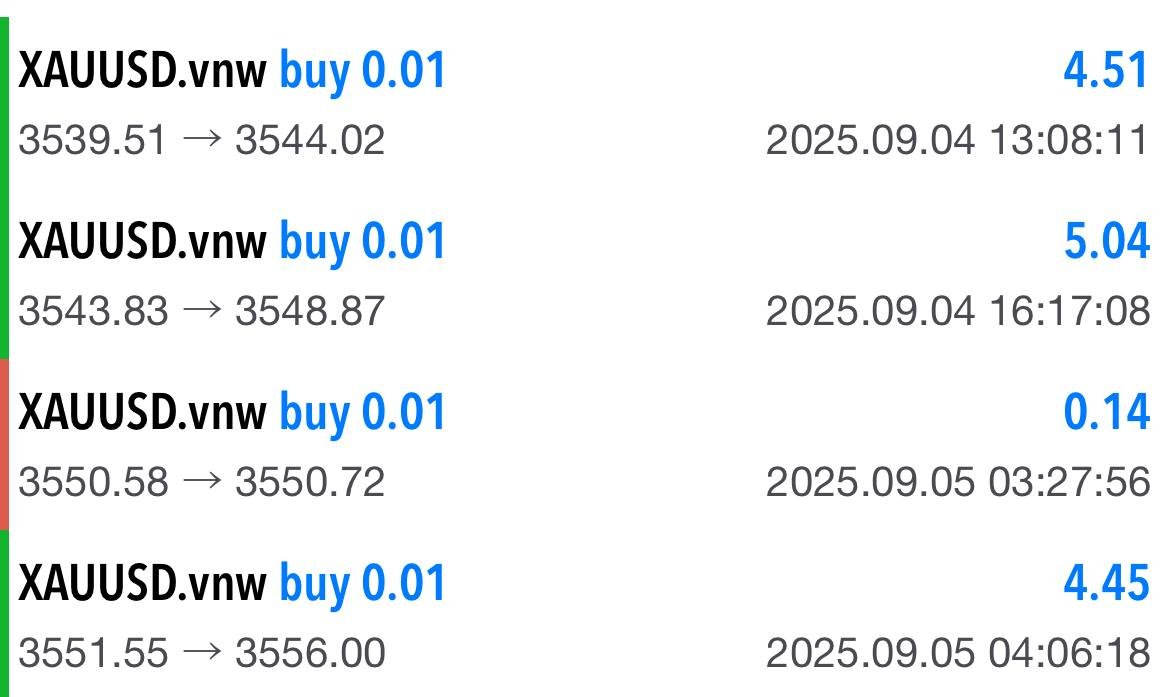Click "buy 0.01" on the 4.51 profit trade
1170x697 pixels.
click(x=362, y=72)
